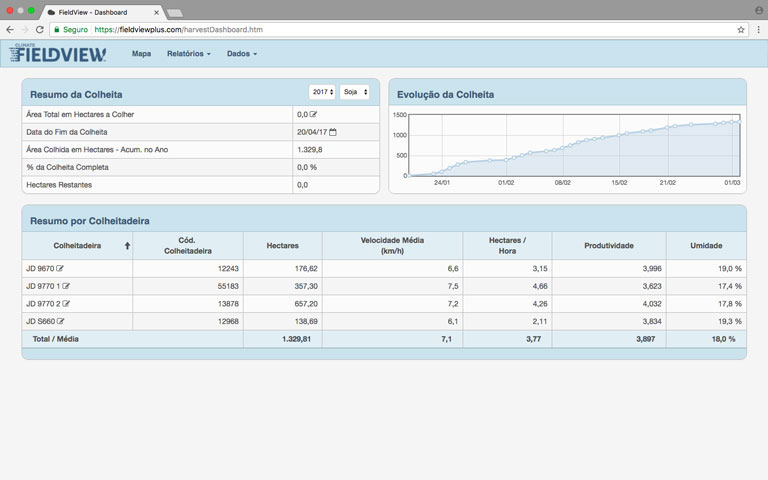This screenshot has width=768, height=480.
Task: Edit the JD S660 harvester name icon
Action: pos(60,321)
